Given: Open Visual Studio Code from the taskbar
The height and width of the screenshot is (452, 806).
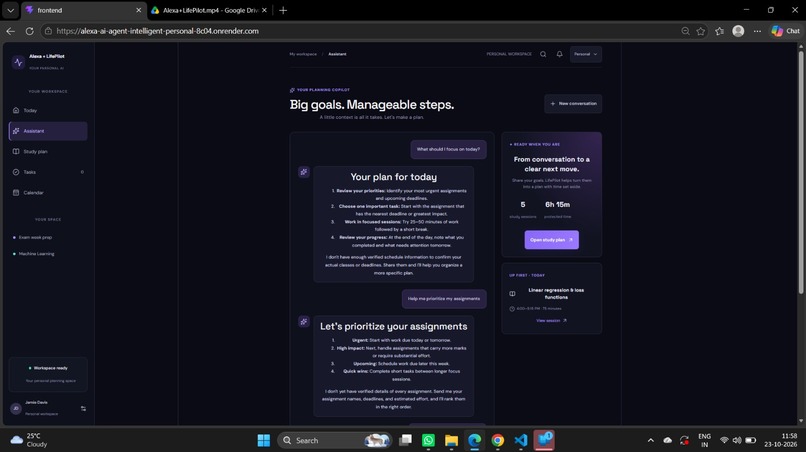Looking at the screenshot, I should [x=521, y=440].
